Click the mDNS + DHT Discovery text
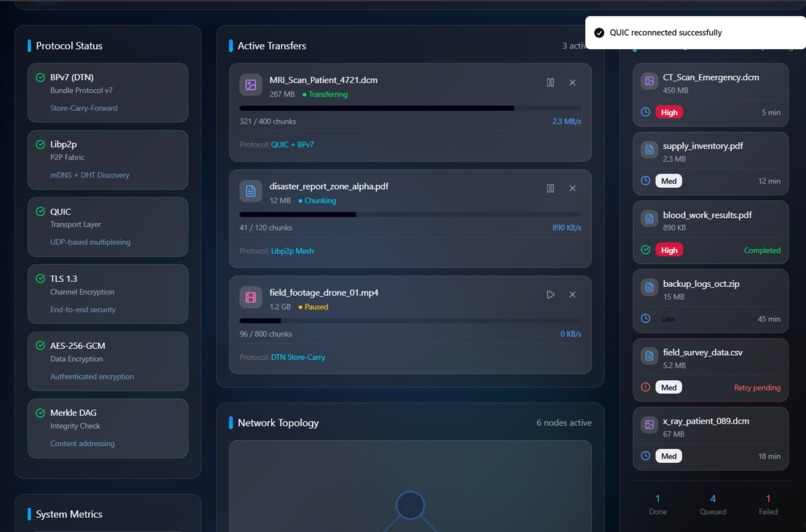The width and height of the screenshot is (806, 532). (89, 175)
